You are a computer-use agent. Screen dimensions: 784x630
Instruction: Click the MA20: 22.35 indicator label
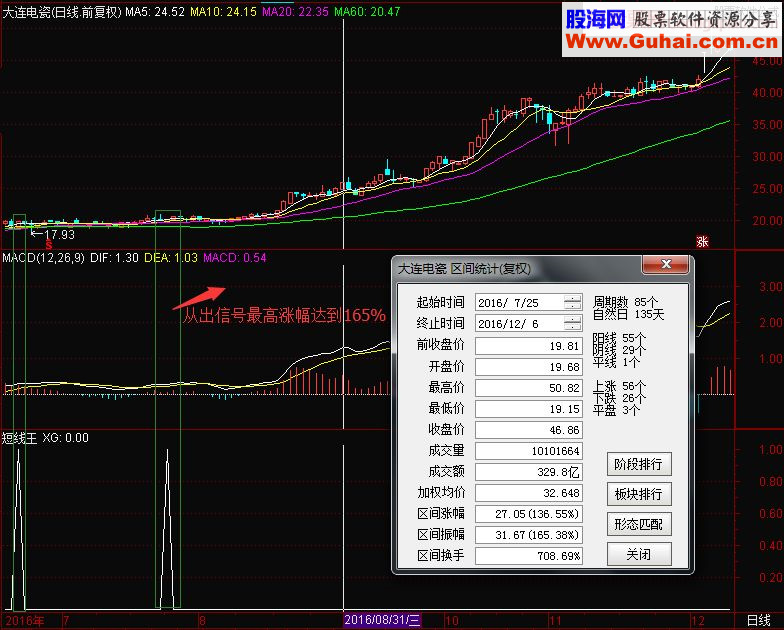296,12
